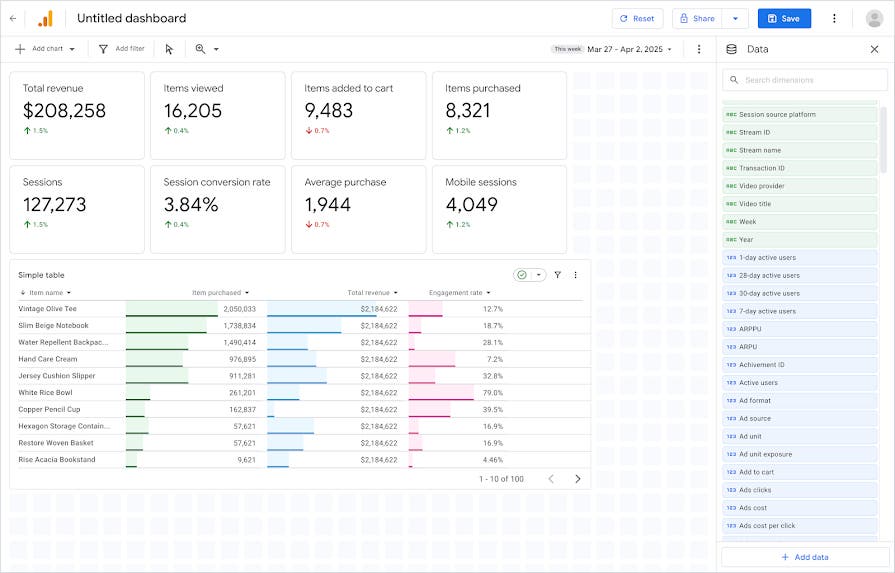This screenshot has height=573, width=895.
Task: Select the pointer selection tool
Action: pyautogui.click(x=169, y=49)
